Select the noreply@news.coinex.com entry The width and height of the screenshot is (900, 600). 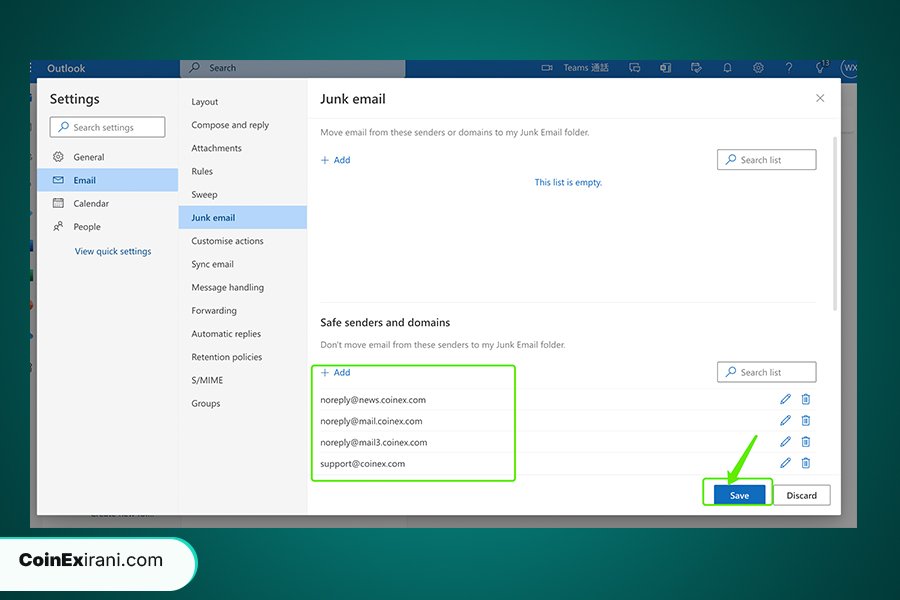click(373, 400)
